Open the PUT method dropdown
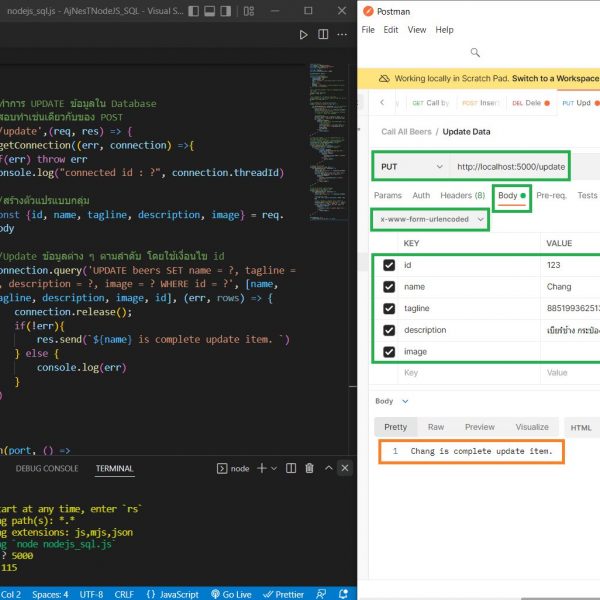 coord(410,166)
